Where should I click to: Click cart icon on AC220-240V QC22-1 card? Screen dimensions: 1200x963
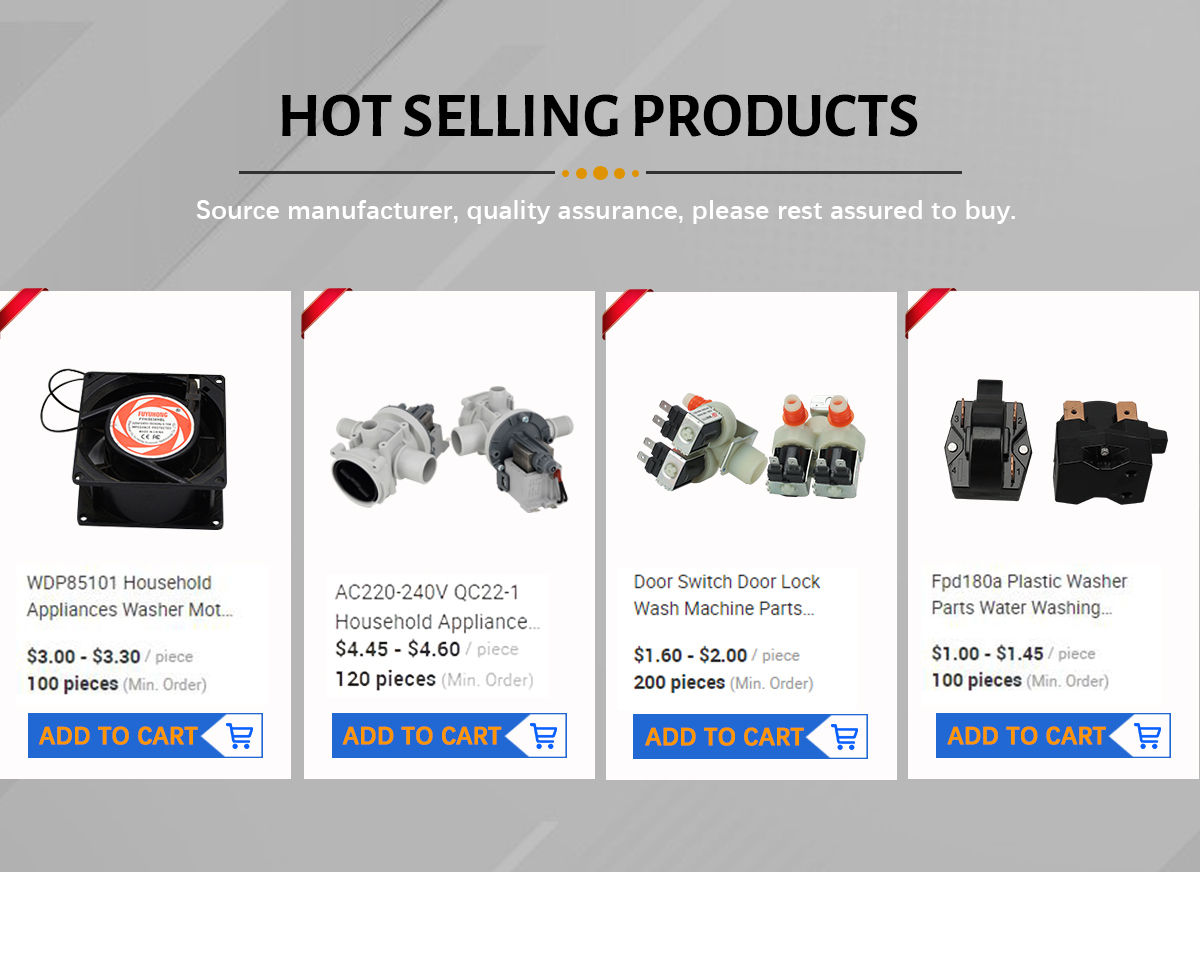pyautogui.click(x=543, y=736)
